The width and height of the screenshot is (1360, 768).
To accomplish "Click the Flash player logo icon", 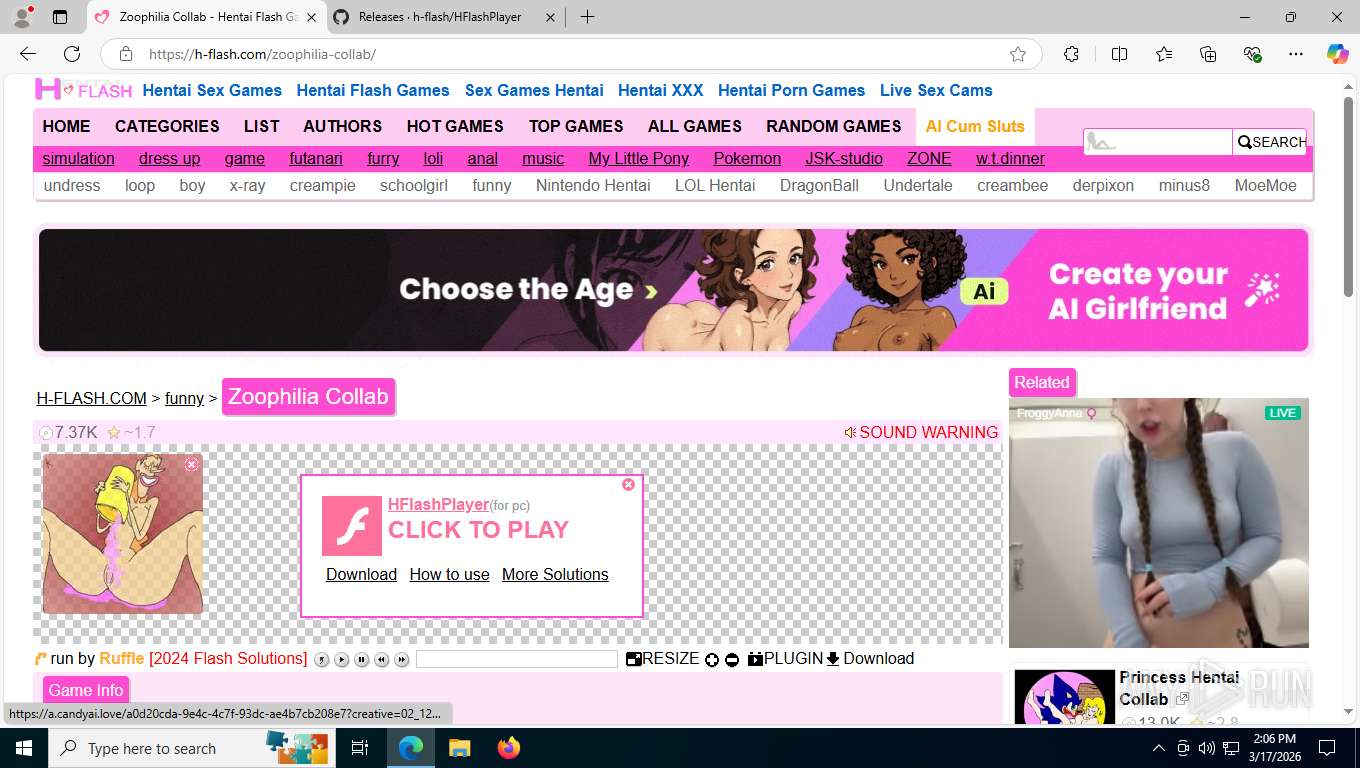I will 352,525.
